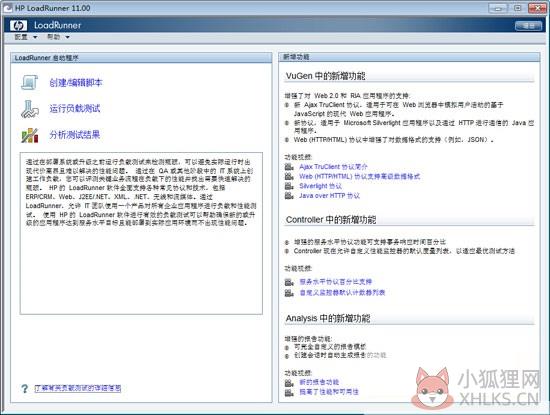Open the 服务水平协议百分比支持 link

tap(335, 282)
